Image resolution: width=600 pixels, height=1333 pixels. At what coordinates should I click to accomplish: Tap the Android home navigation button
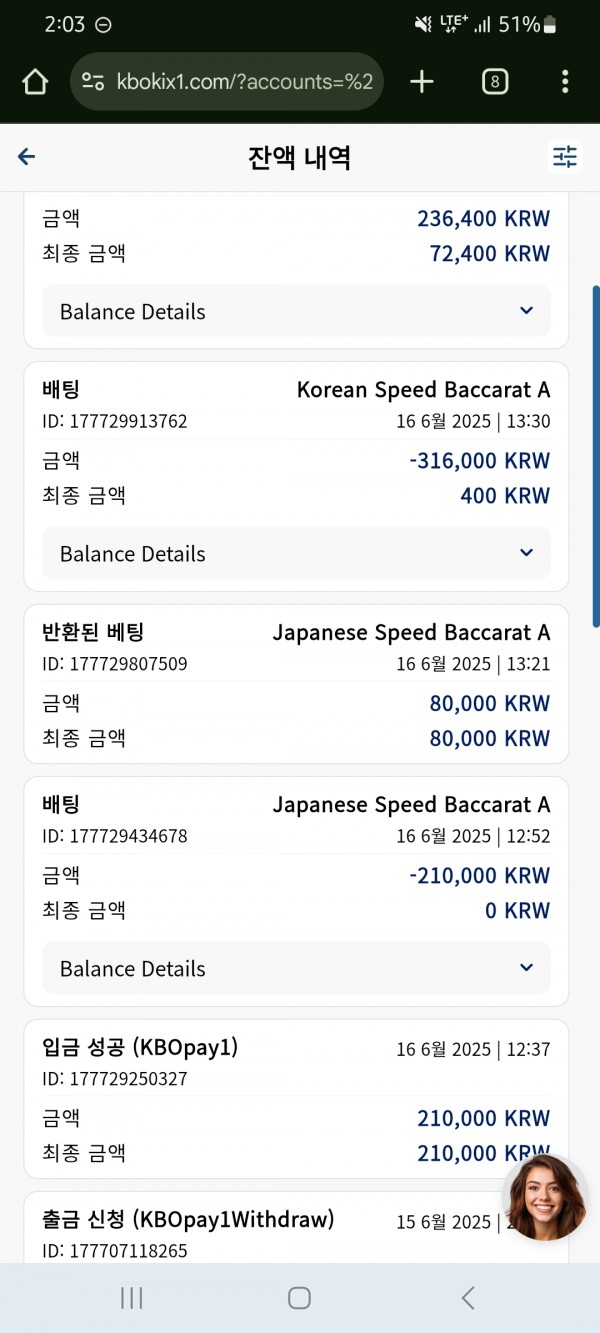[x=299, y=1298]
